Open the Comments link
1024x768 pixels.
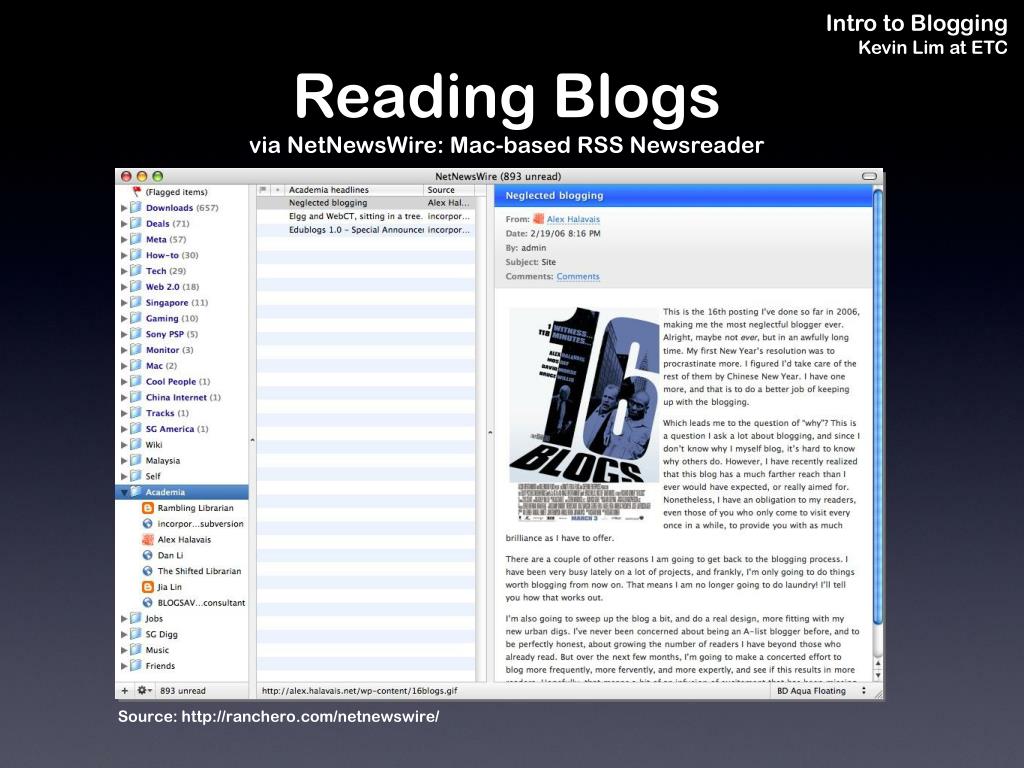coord(578,276)
